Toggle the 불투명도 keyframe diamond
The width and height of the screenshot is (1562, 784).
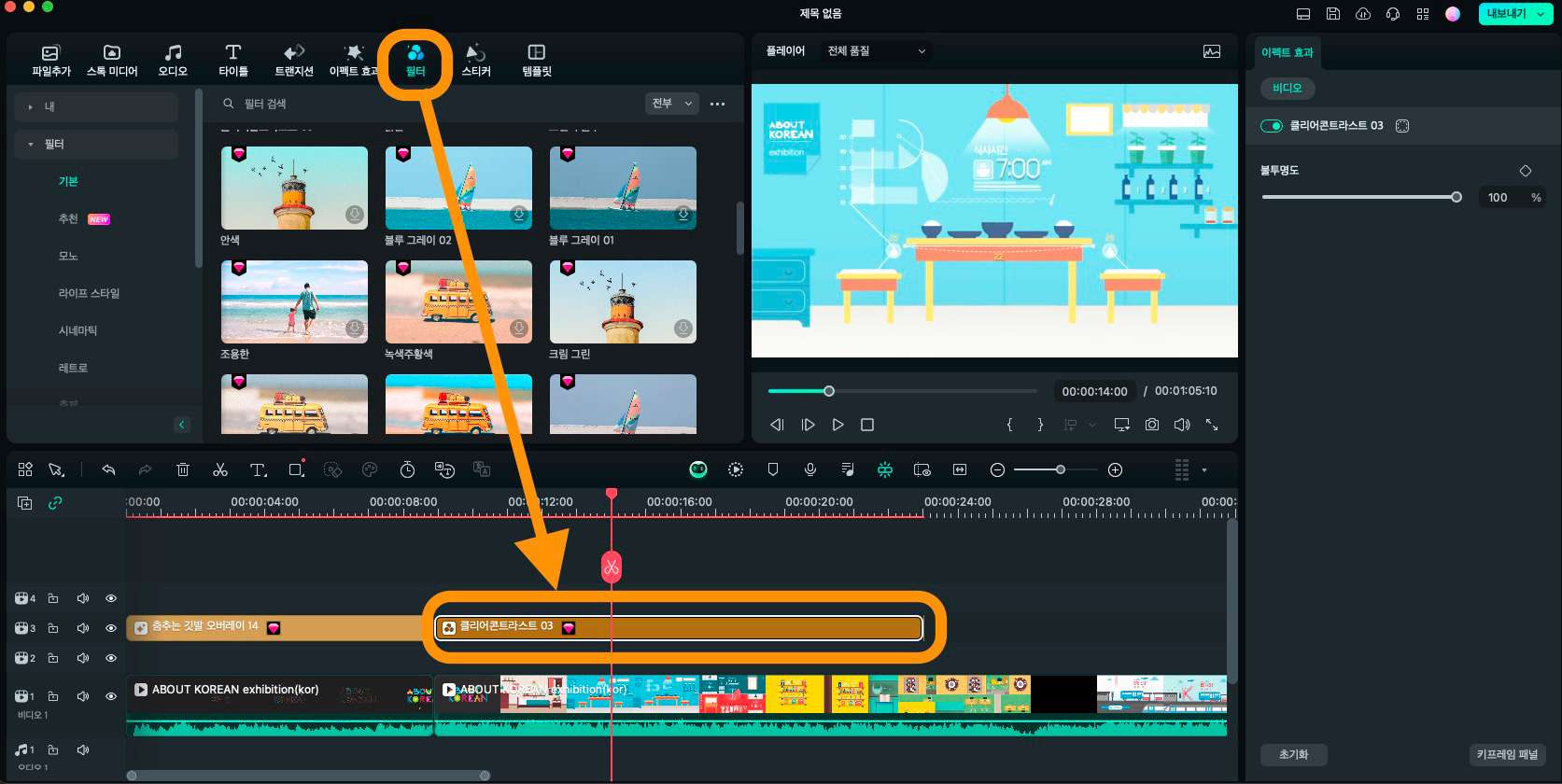pos(1526,171)
